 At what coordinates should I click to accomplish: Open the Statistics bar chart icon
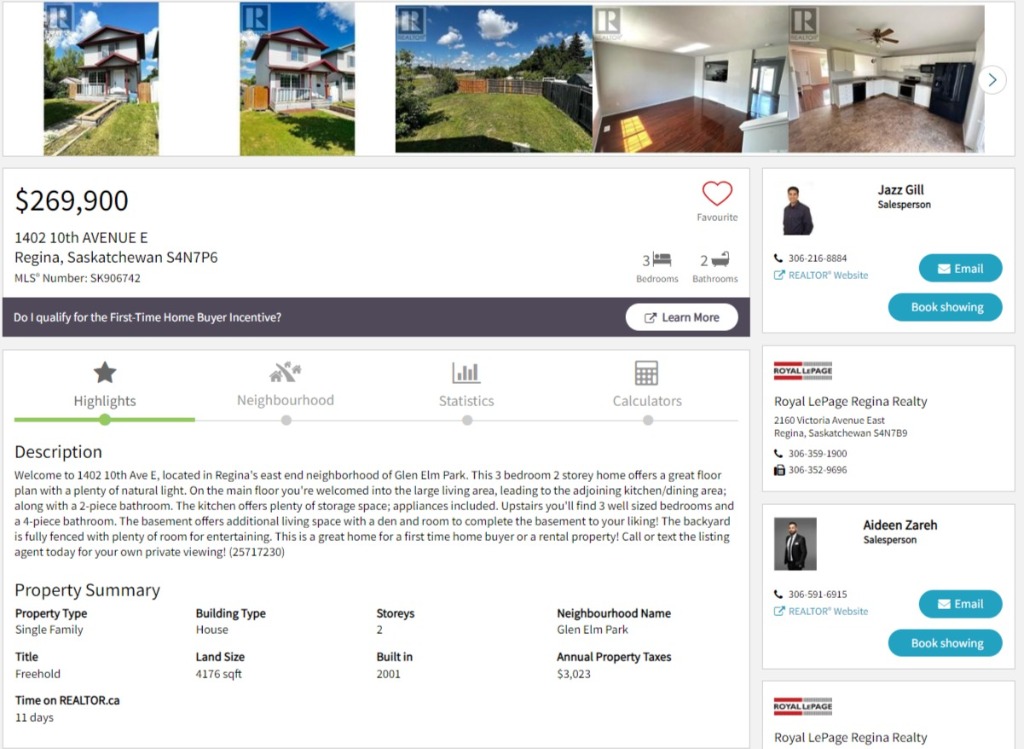(466, 373)
